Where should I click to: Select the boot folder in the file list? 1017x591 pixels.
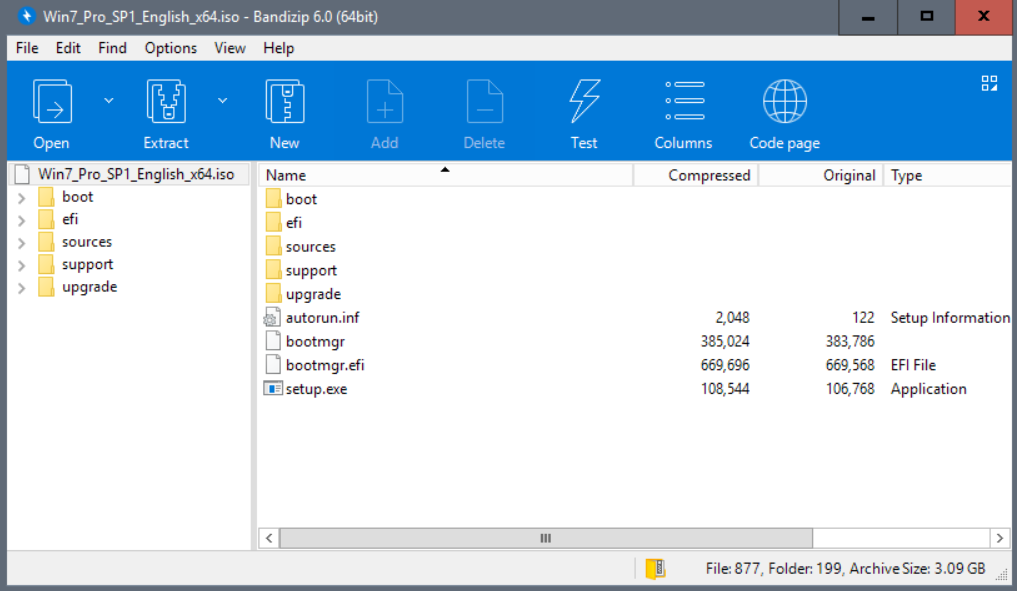point(301,199)
